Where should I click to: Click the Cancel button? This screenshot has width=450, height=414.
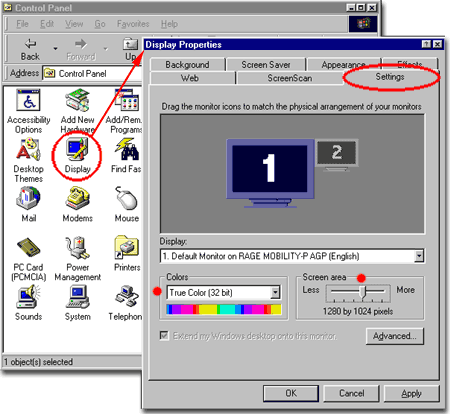coord(351,393)
